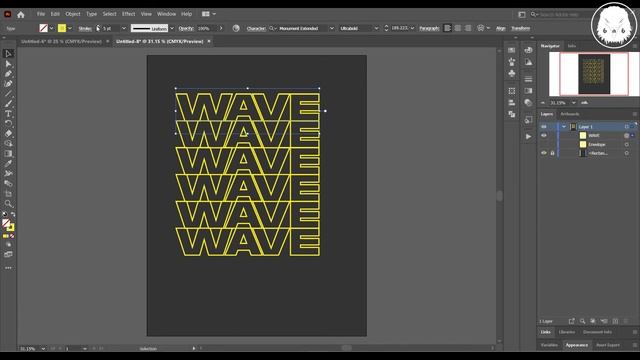Open the Stroke panel icon

click(528, 79)
